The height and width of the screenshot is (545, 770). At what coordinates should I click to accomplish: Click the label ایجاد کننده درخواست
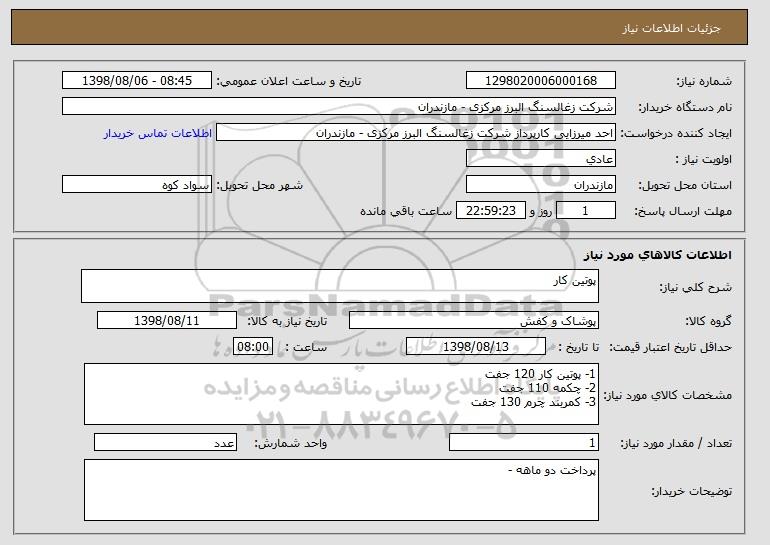(x=676, y=133)
